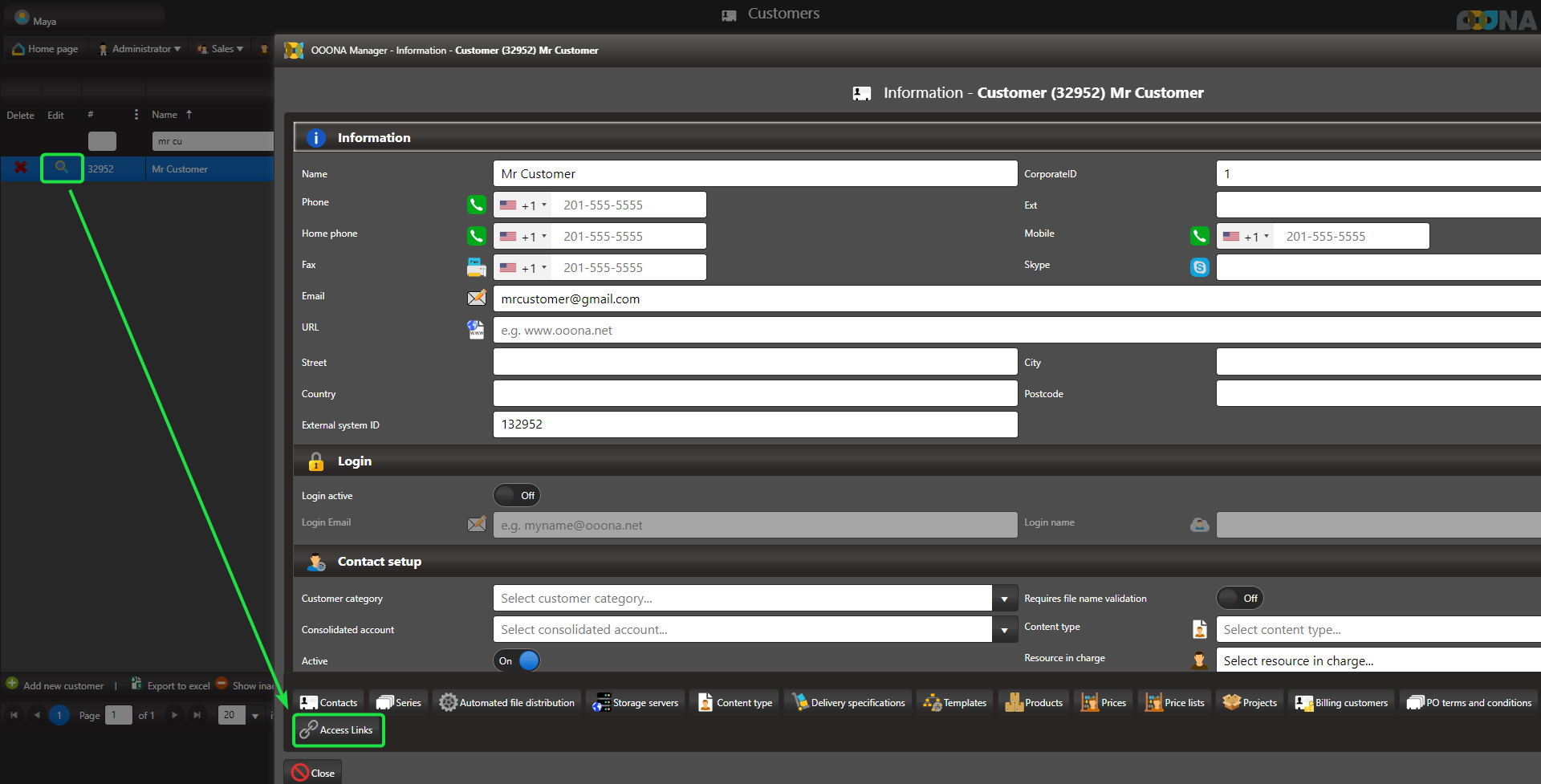The image size is (1541, 784).
Task: Click the fax machine icon
Action: tap(476, 267)
